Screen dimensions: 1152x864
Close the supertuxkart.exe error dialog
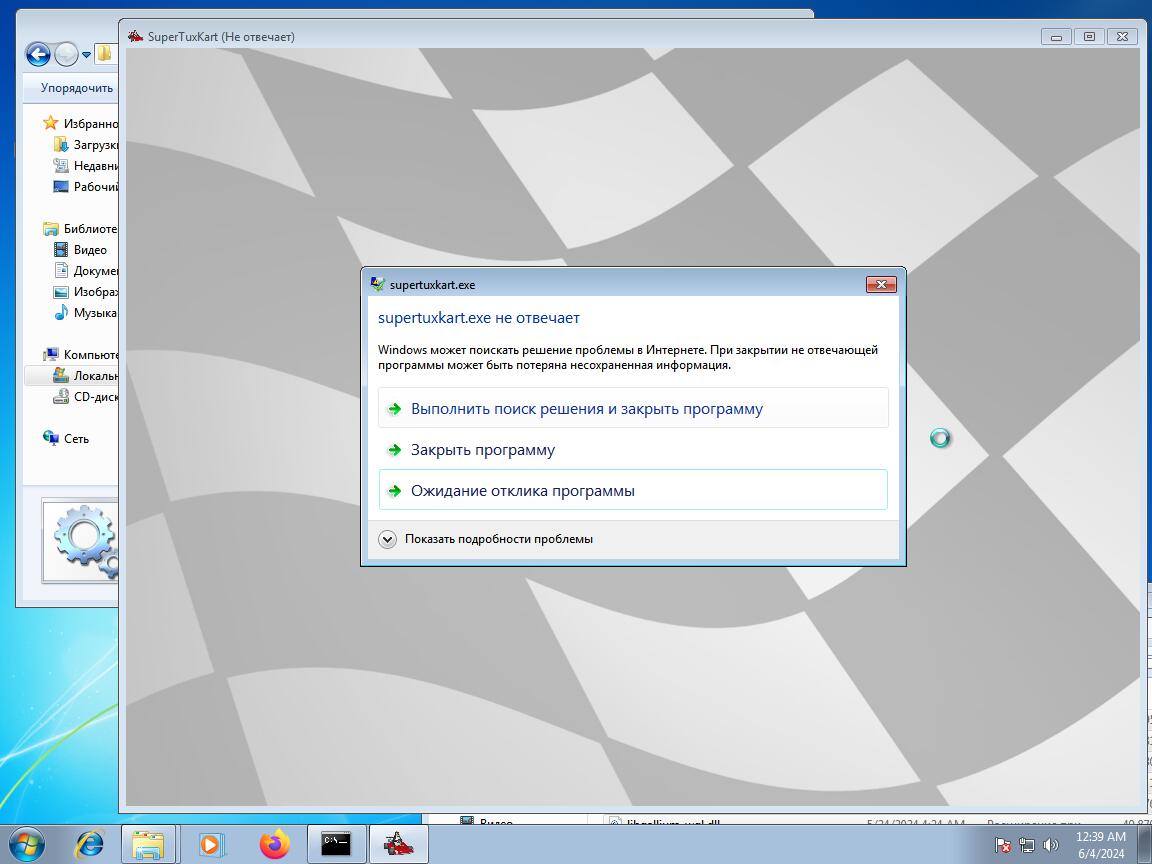(x=881, y=284)
